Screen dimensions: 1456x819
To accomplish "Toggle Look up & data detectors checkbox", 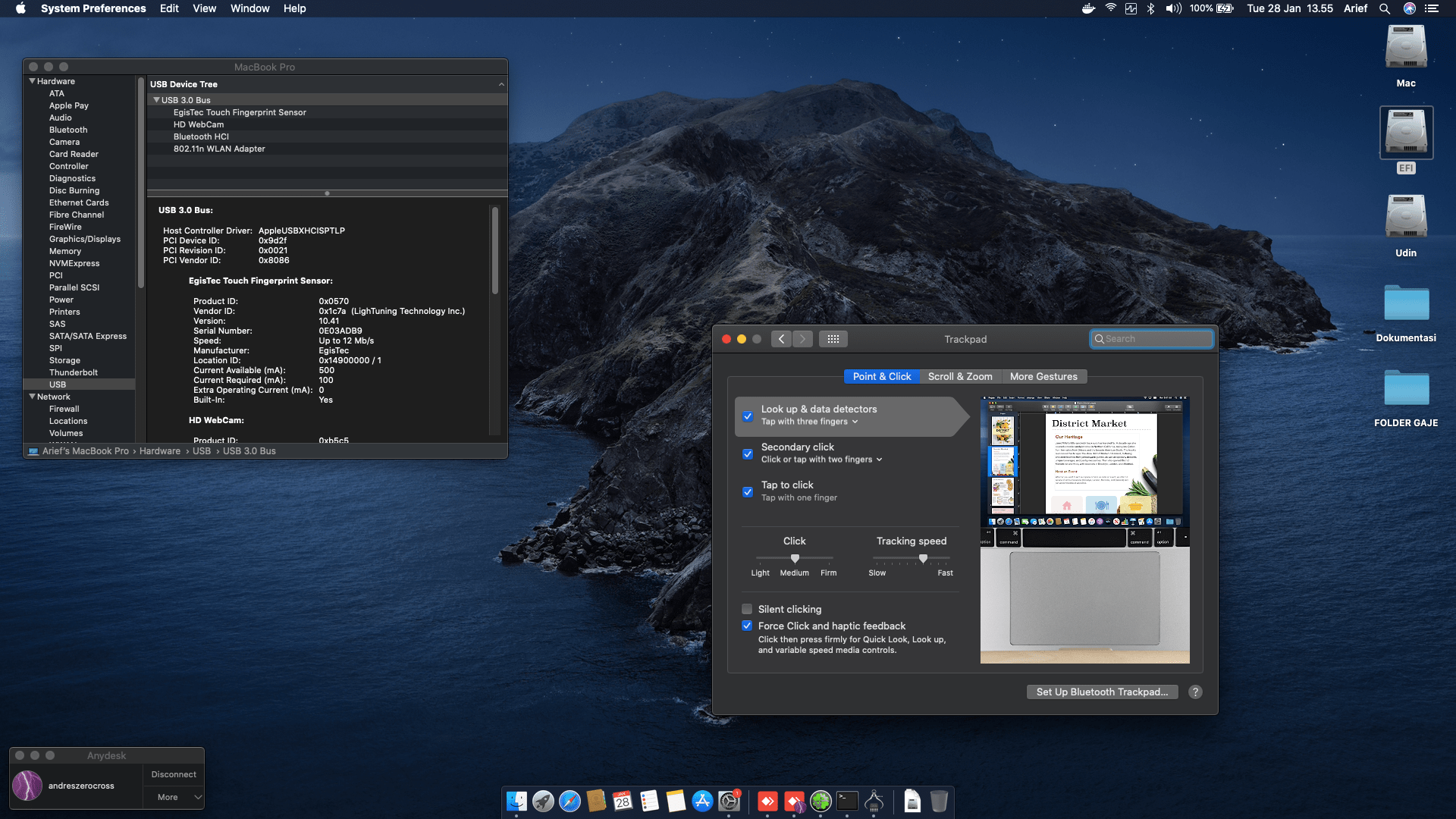I will [748, 416].
